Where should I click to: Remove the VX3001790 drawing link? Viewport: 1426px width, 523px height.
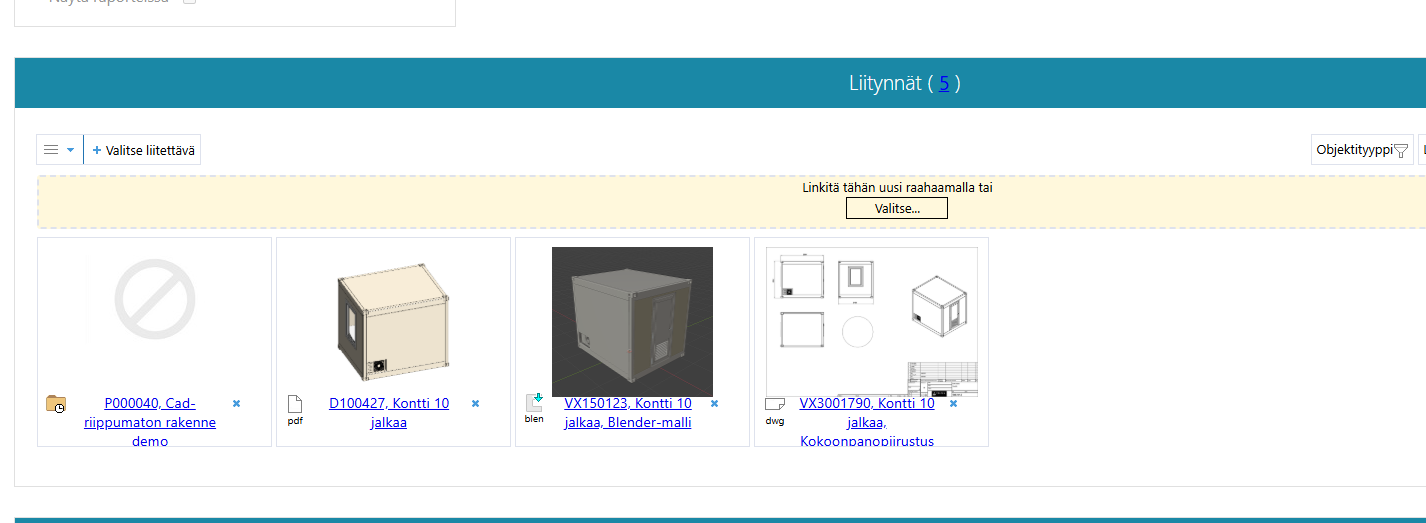tap(953, 404)
